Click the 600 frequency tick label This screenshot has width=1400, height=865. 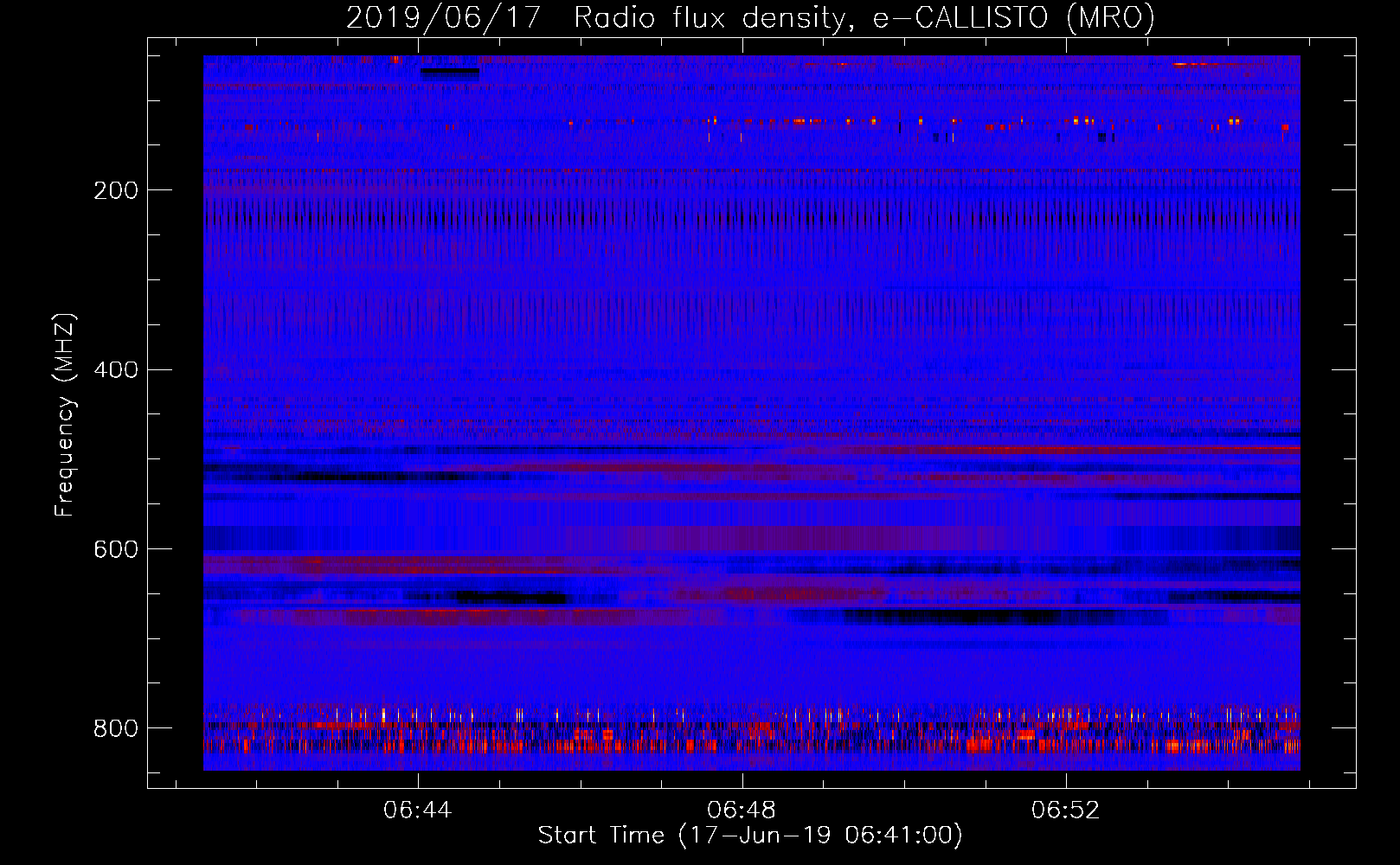pyautogui.click(x=116, y=549)
